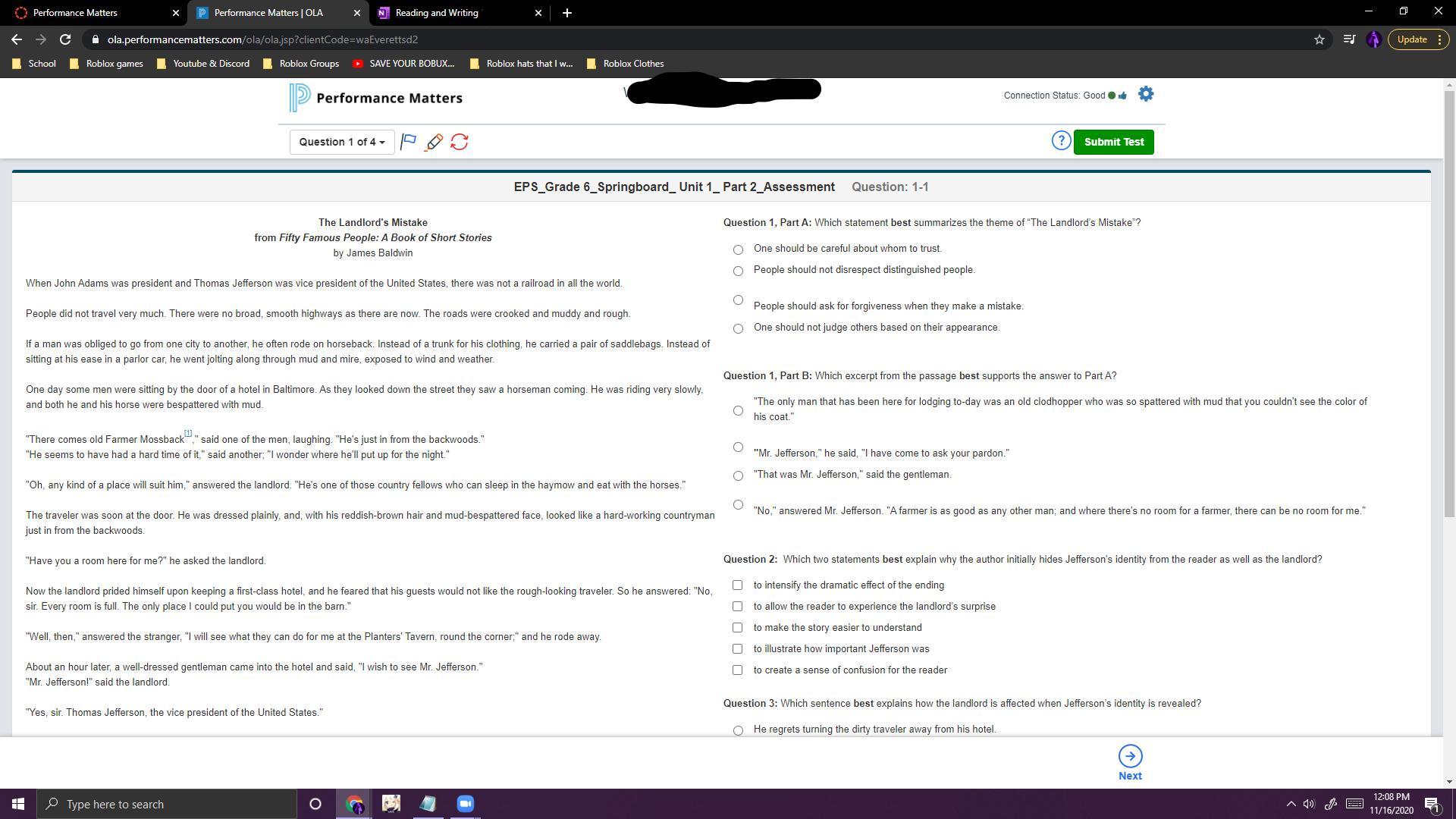Screen dimensions: 1456x819
Task: Switch to the Reading and Writing tab
Action: click(436, 13)
